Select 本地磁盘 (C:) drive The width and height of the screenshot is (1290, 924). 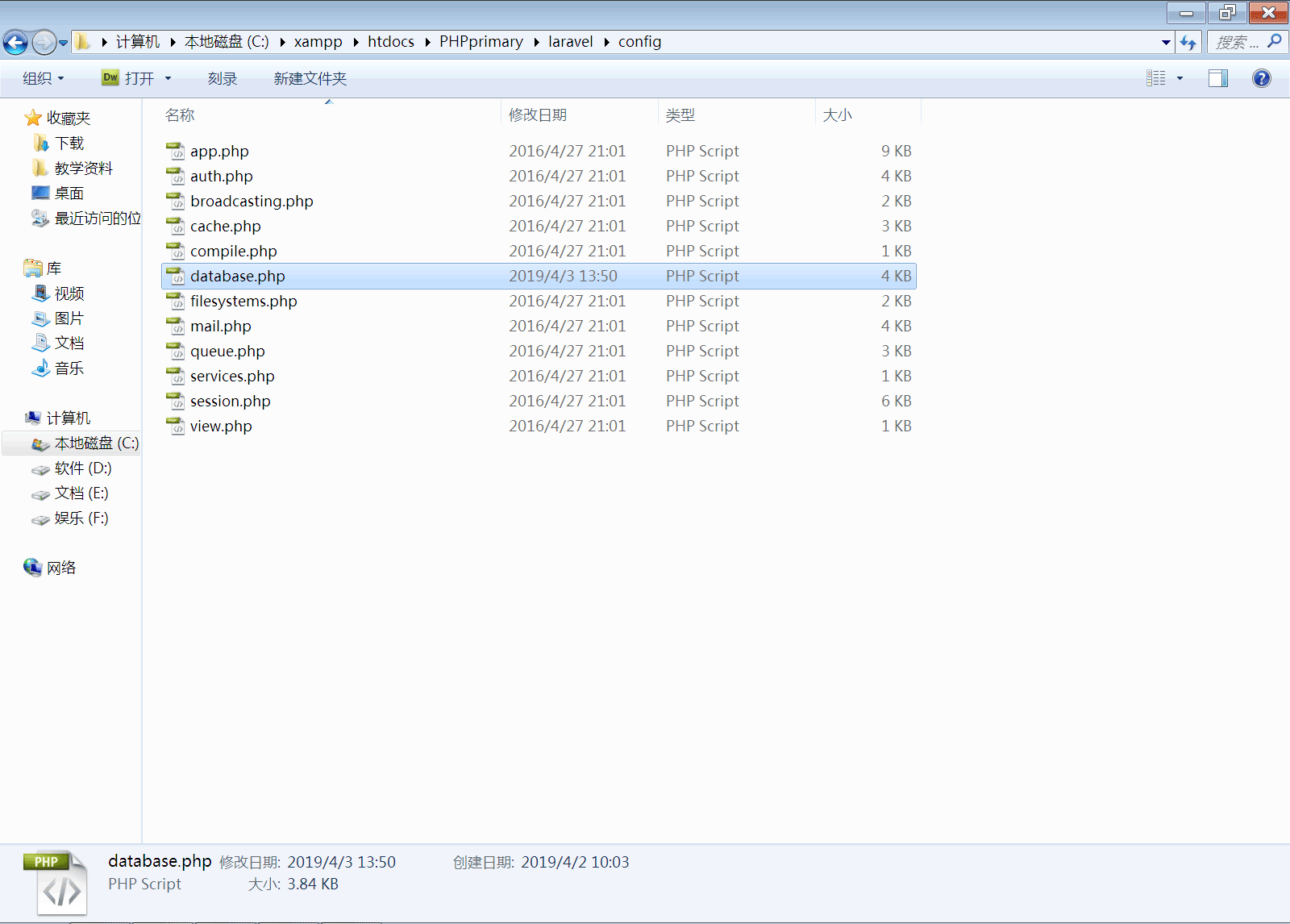click(x=85, y=443)
